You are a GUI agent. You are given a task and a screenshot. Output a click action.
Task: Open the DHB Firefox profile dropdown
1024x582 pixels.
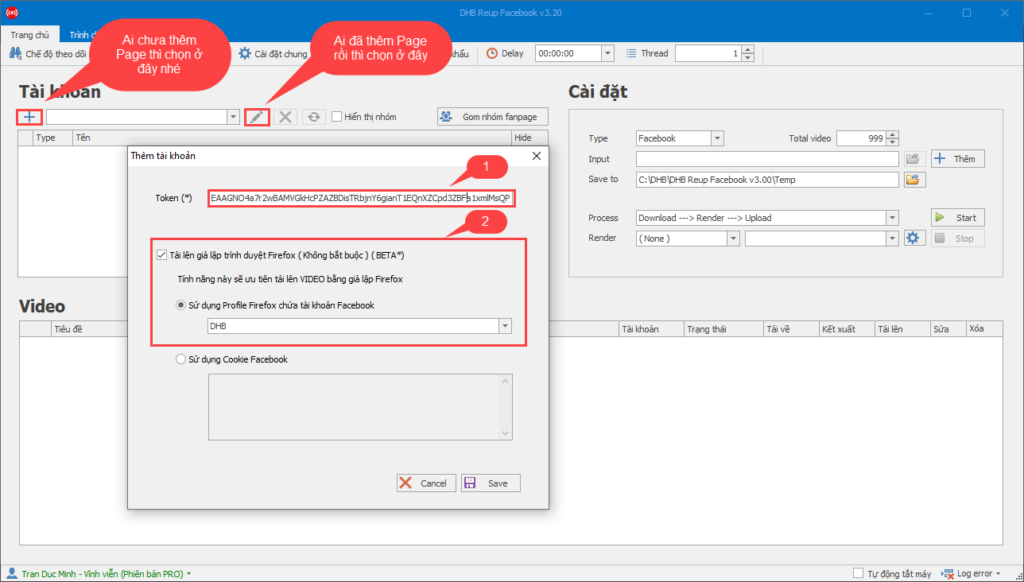point(505,326)
